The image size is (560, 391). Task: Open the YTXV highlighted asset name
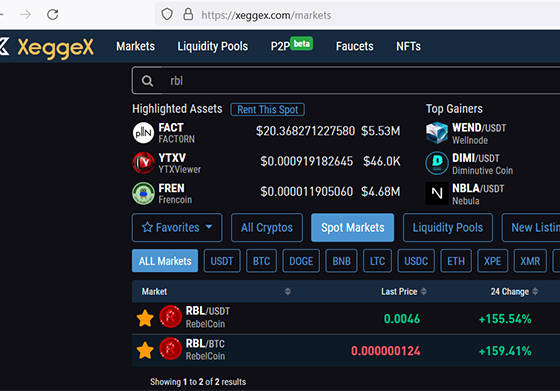[172, 158]
